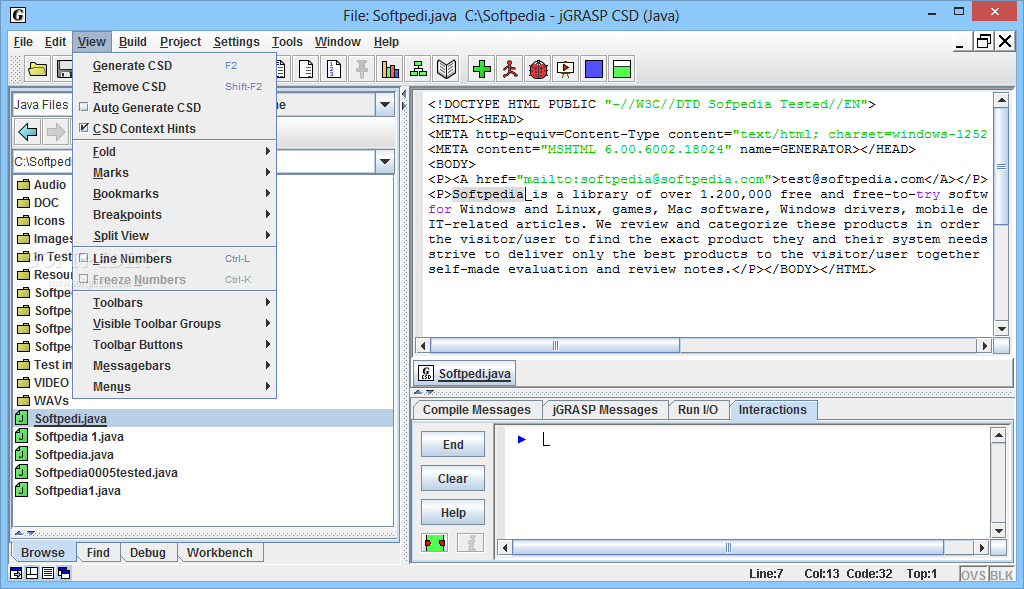
Task: Click the editor vertical scrollbar down arrow
Action: [1000, 328]
